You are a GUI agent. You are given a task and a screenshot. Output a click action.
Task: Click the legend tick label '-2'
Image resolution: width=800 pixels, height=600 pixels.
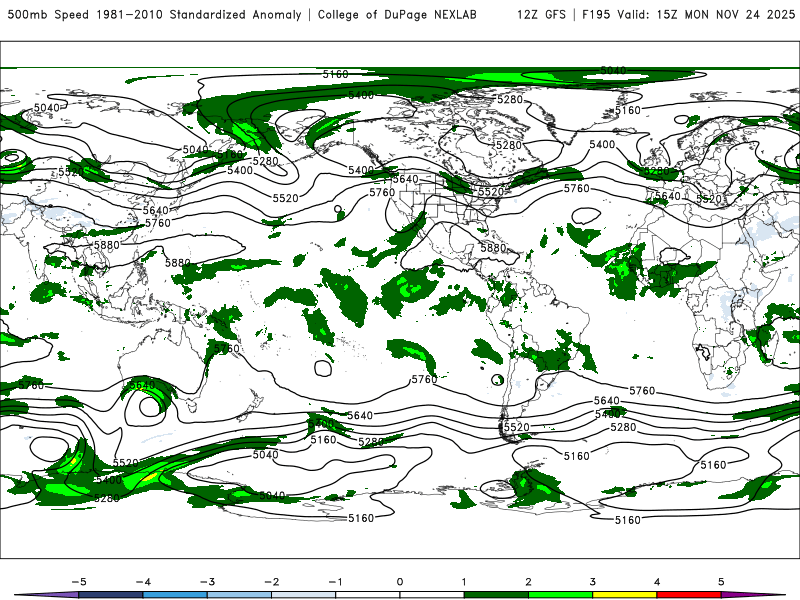[x=271, y=582]
